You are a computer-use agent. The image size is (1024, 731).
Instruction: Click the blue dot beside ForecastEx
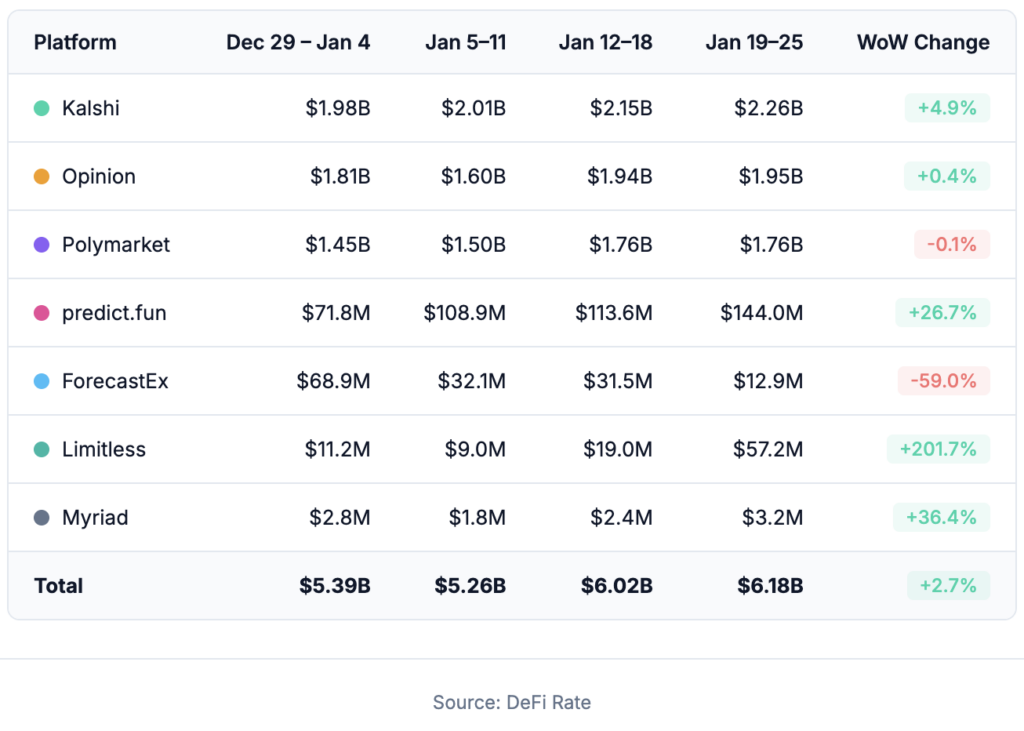41,381
